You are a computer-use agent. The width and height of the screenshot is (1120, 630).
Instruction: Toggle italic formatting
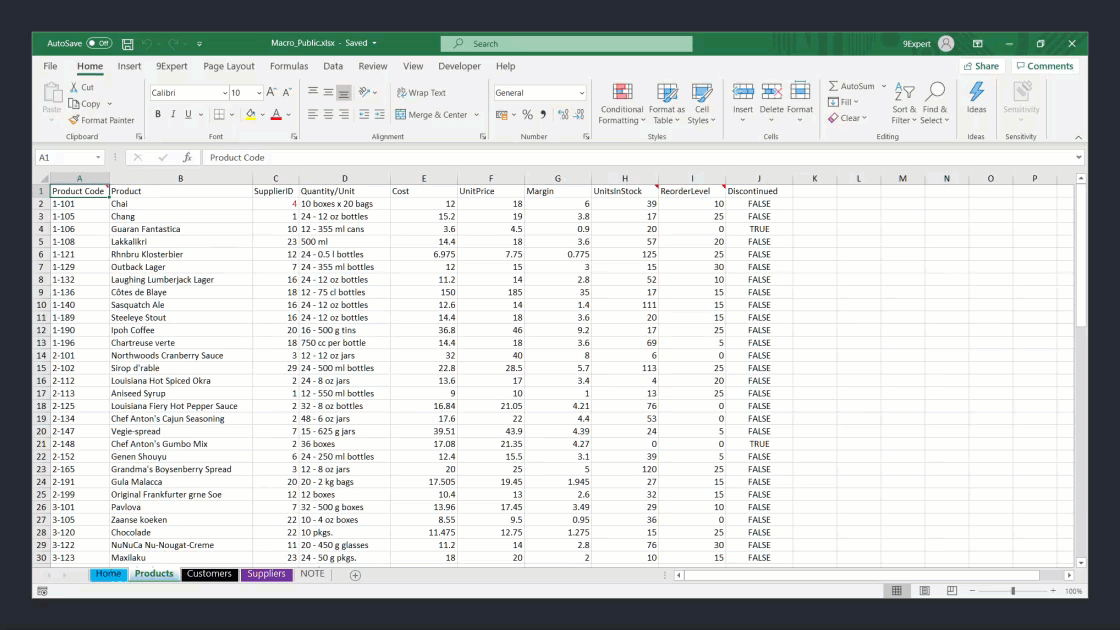click(176, 113)
